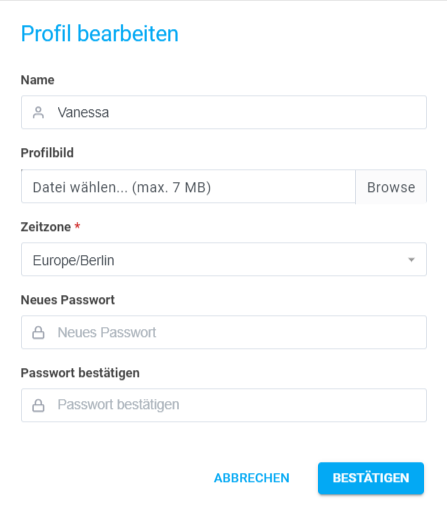Click the 'Datei wählen... (max. 7 MB)' file field

tap(188, 186)
